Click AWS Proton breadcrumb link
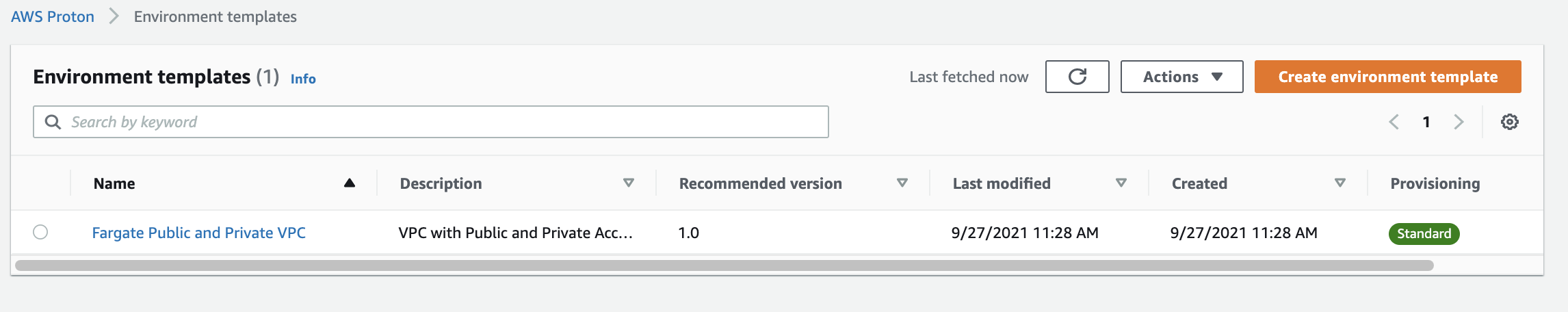 click(x=53, y=16)
